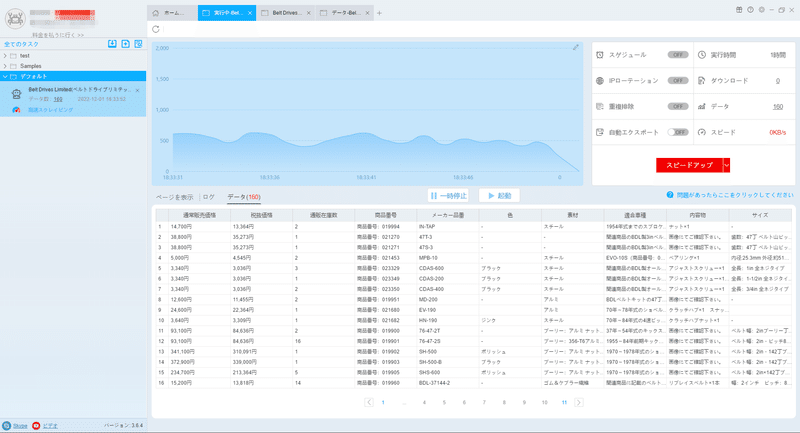Image resolution: width=800 pixels, height=433 pixels.
Task: Click the Skype link text
Action: (x=20, y=425)
